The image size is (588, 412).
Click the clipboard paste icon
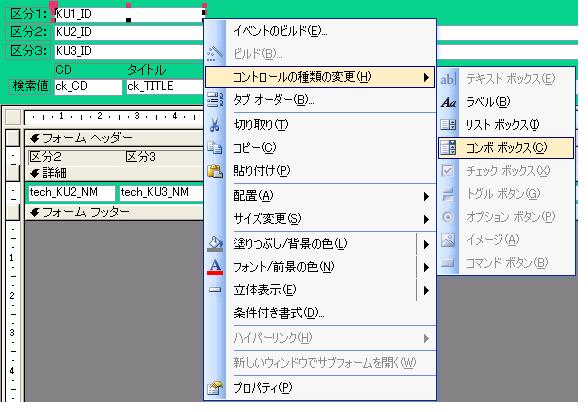click(215, 171)
